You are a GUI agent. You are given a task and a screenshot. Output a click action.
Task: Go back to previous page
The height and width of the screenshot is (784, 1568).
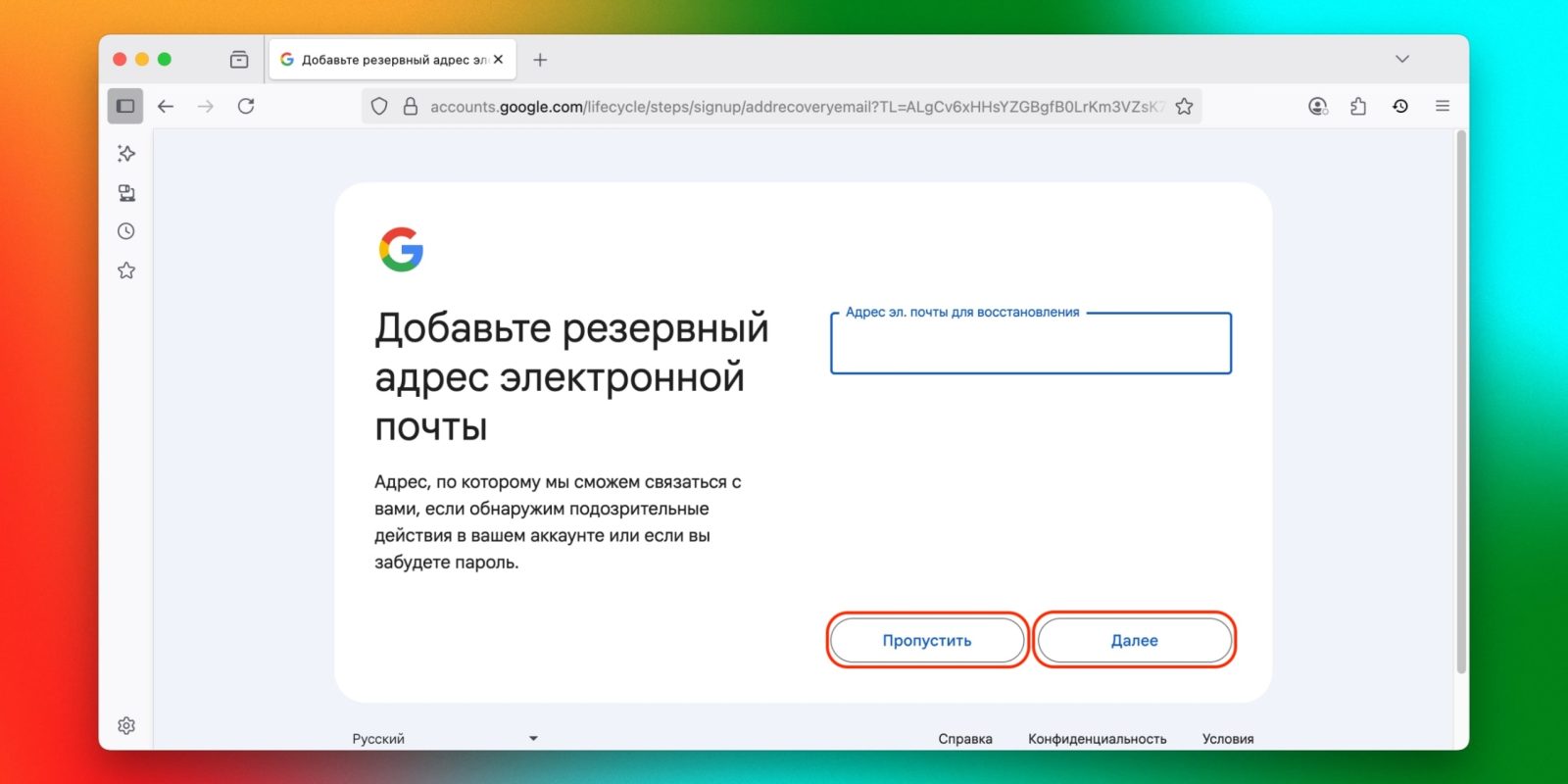(x=166, y=106)
